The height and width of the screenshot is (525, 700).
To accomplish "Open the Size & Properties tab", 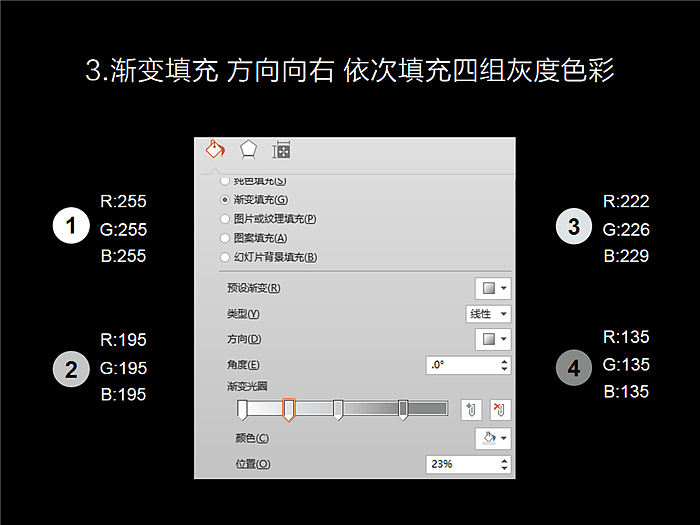I will (281, 150).
